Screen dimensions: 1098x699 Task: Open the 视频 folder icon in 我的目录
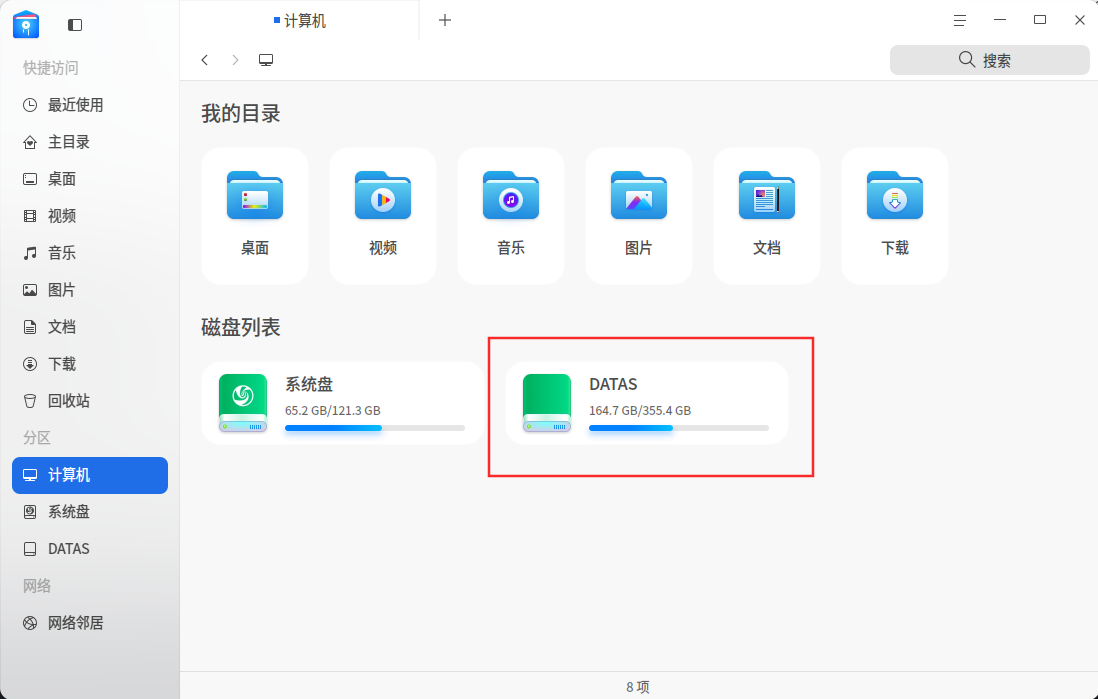[x=383, y=196]
